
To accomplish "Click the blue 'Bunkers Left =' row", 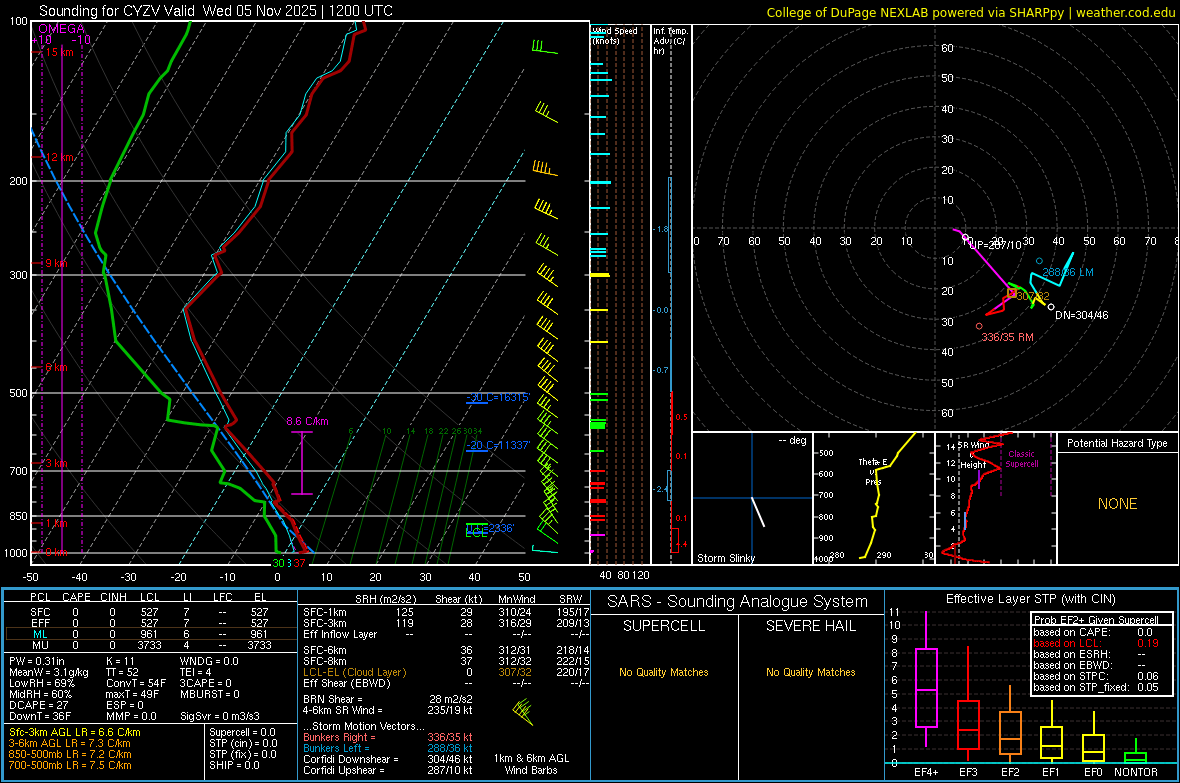I will 388,748.
